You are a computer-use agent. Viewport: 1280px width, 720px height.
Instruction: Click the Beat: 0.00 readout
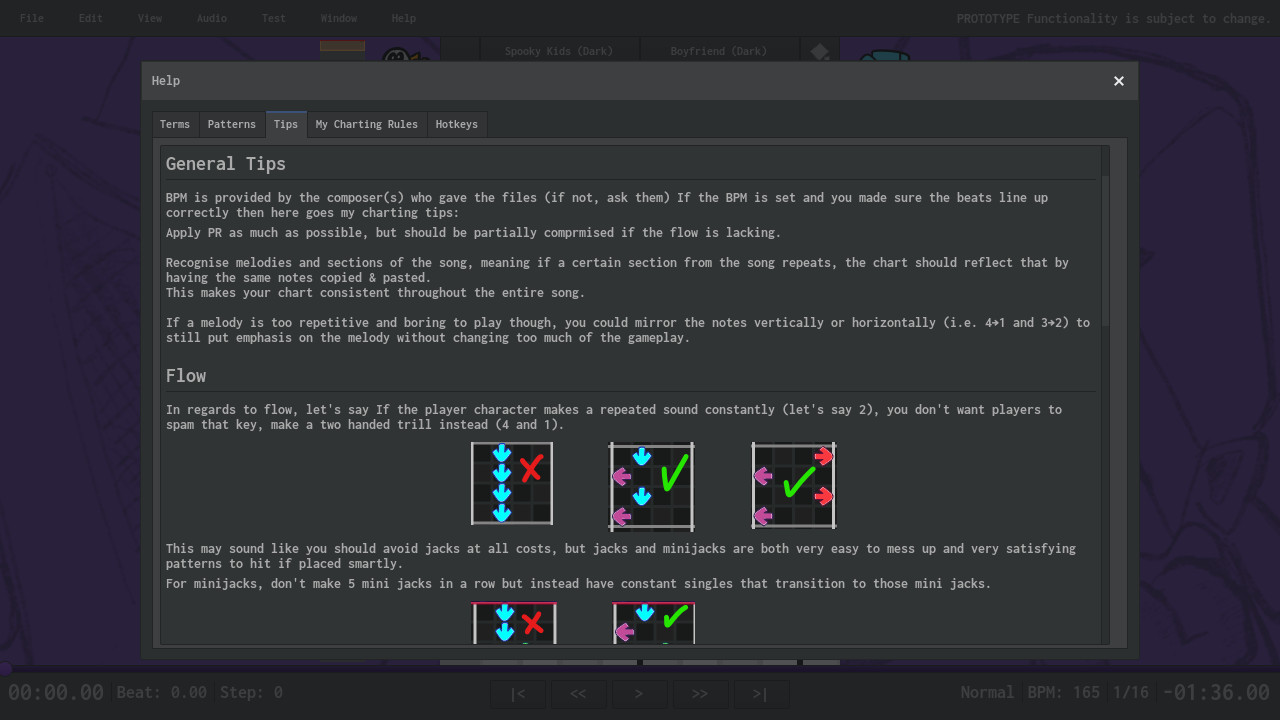pyautogui.click(x=162, y=692)
